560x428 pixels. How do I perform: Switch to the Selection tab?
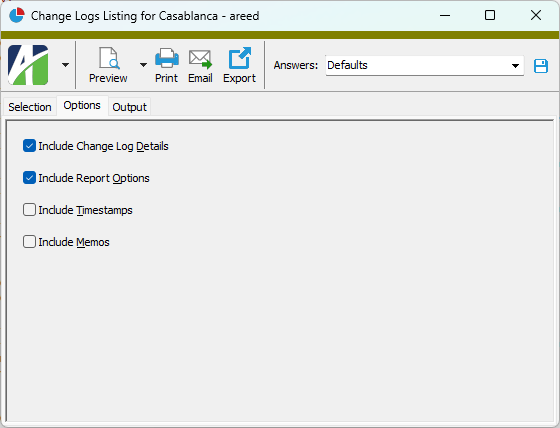(x=30, y=107)
